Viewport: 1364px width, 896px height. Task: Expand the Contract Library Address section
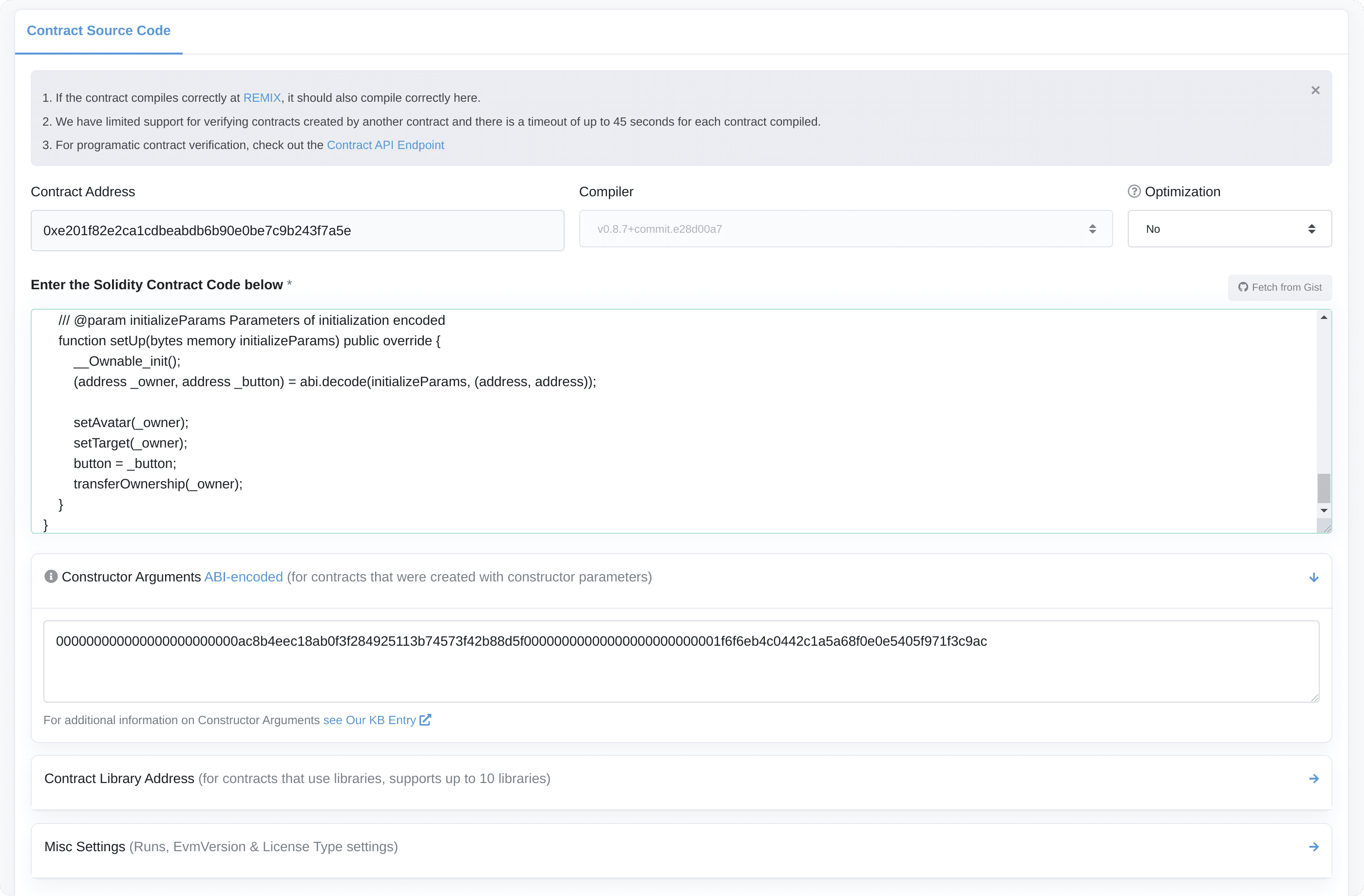1313,779
